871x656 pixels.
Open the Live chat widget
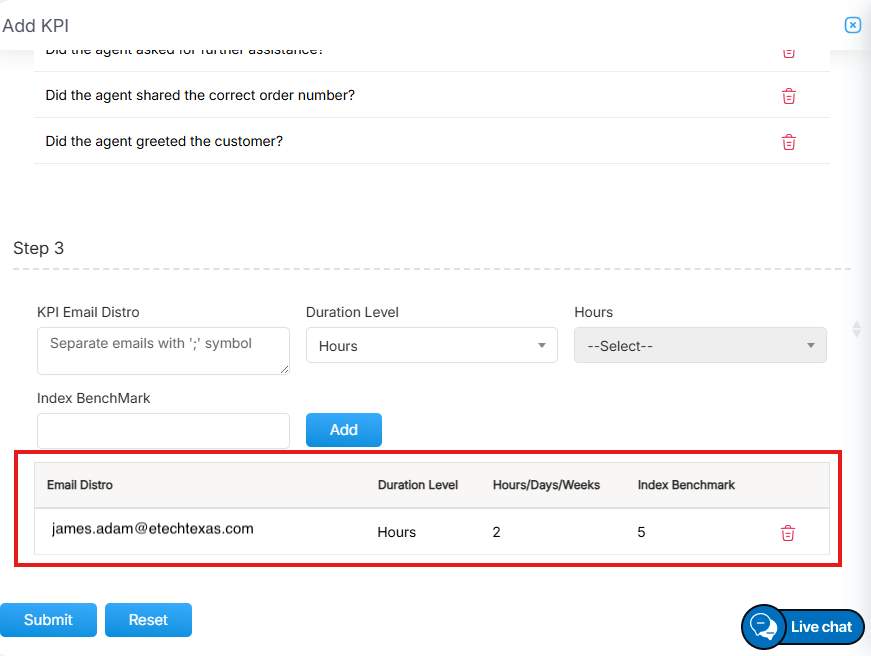point(802,627)
